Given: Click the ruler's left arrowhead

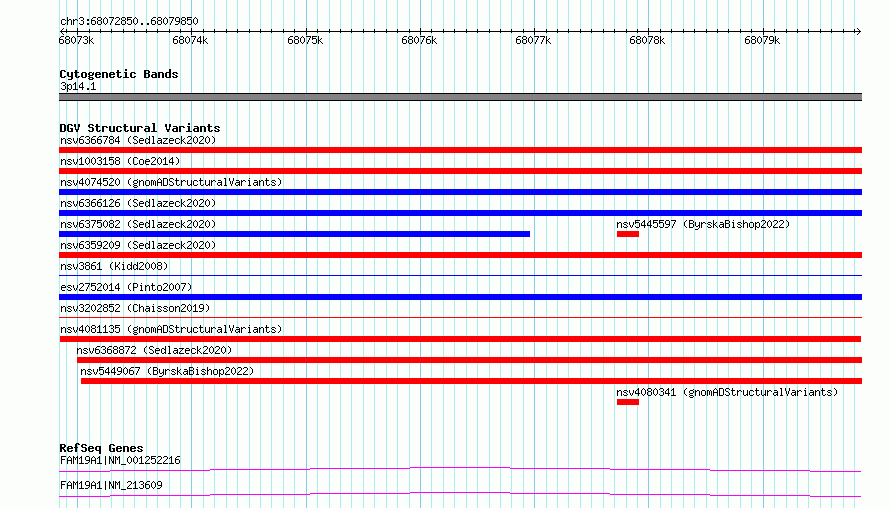Looking at the screenshot, I should (x=63, y=31).
